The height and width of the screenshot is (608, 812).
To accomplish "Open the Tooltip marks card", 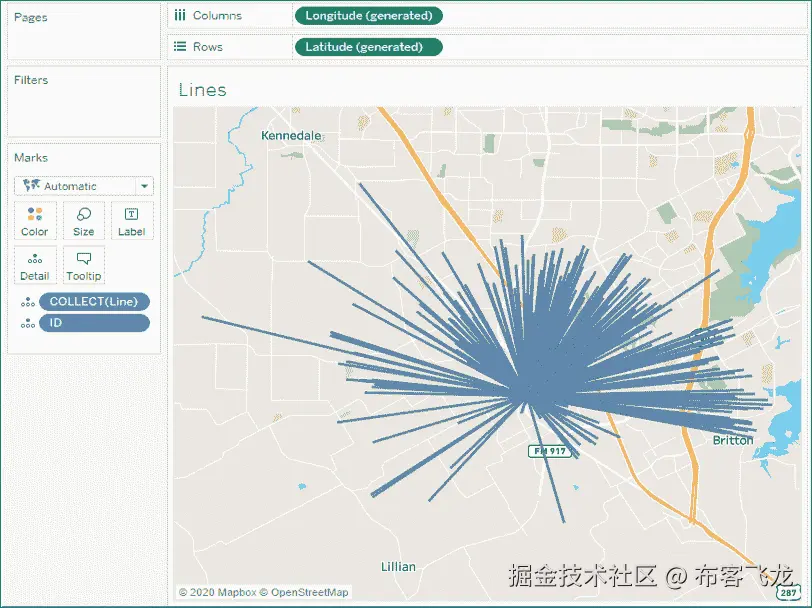I will pos(83,265).
